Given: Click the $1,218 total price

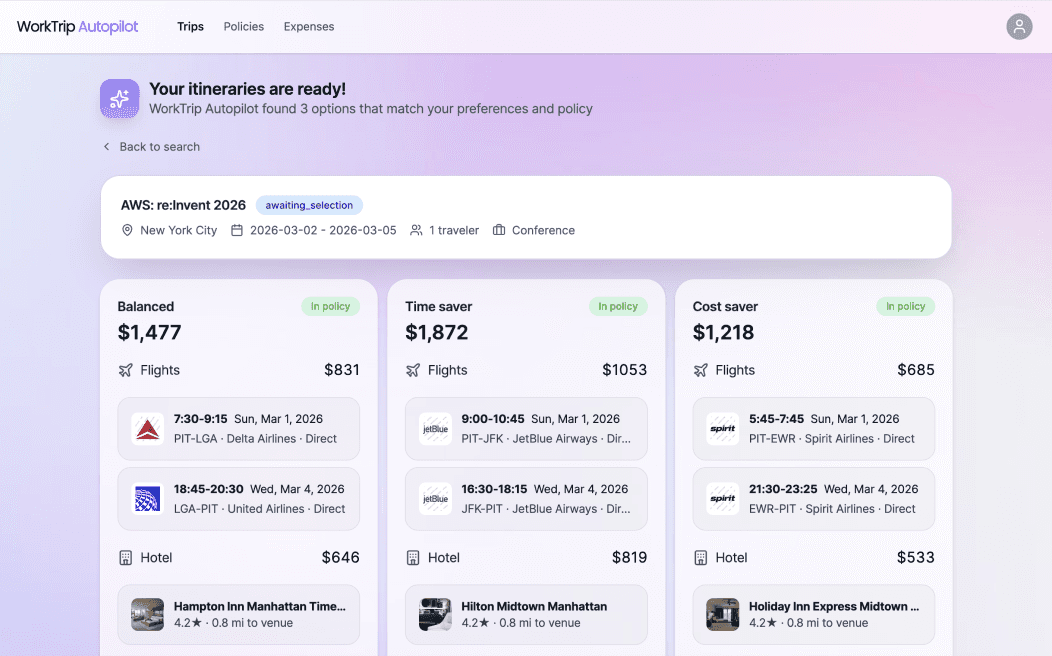Looking at the screenshot, I should (x=723, y=333).
